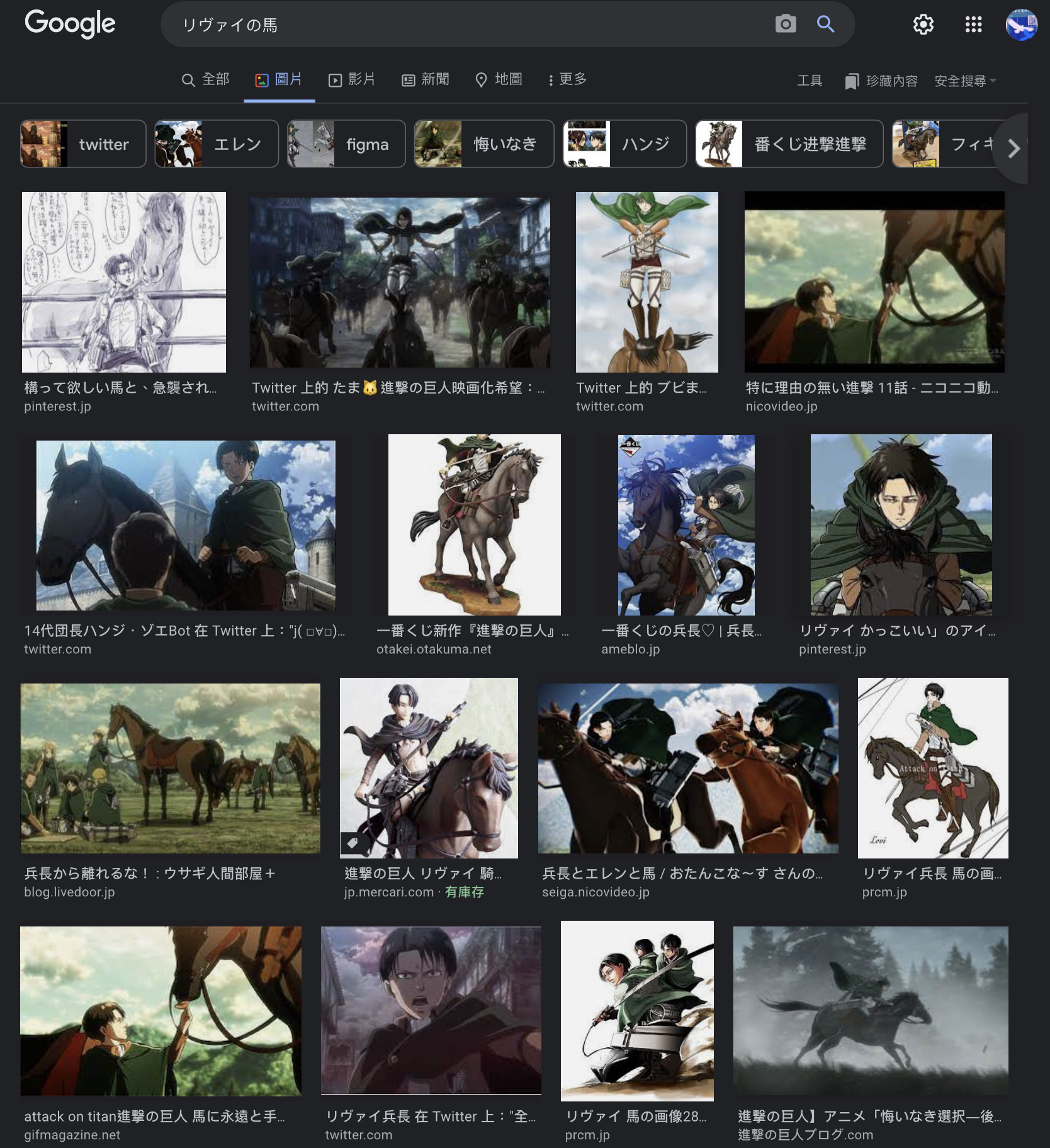Click the 進撃の巨人ブログ.com source text
The image size is (1050, 1148).
[805, 1135]
